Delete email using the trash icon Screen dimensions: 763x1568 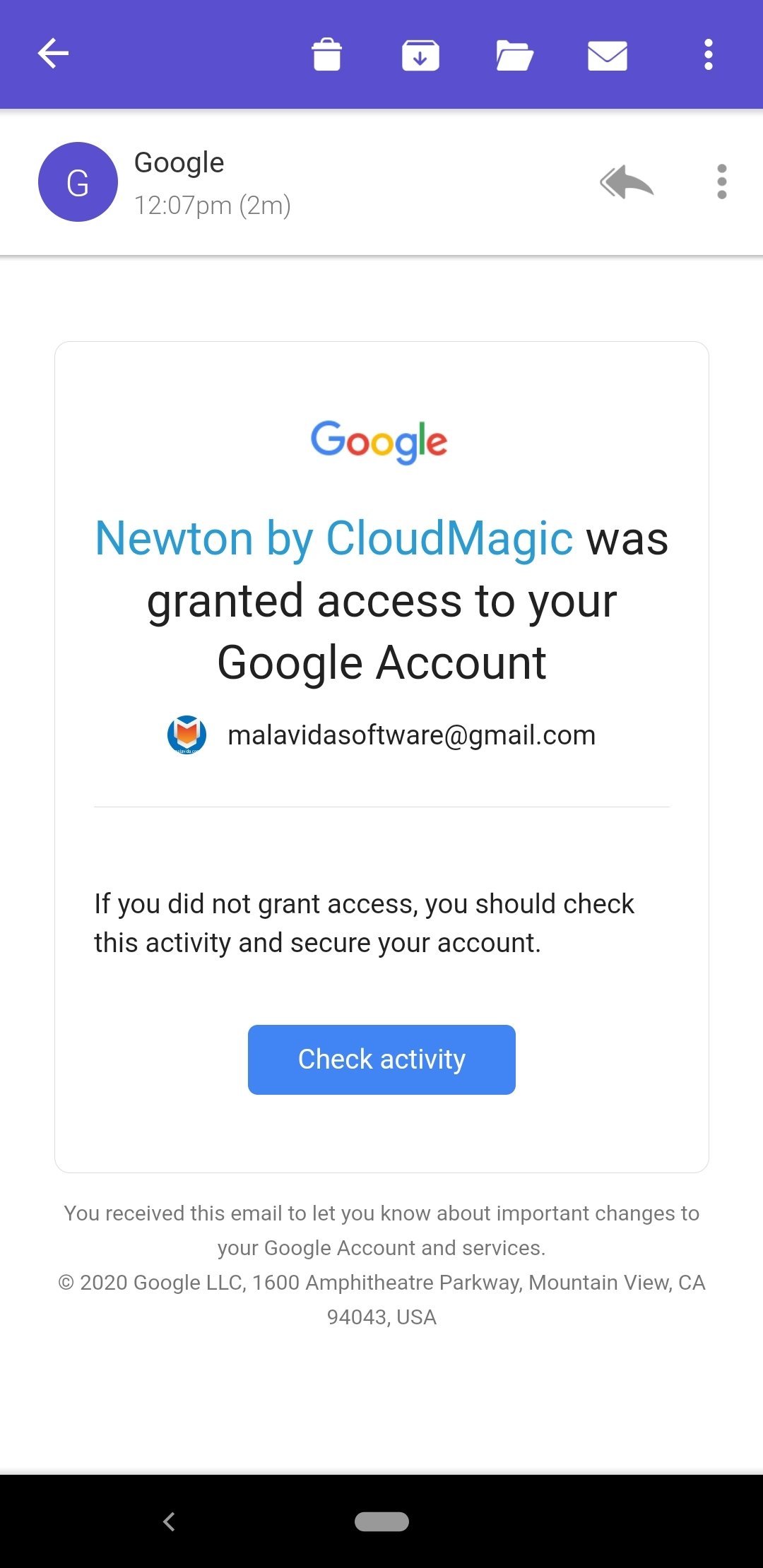(x=326, y=54)
